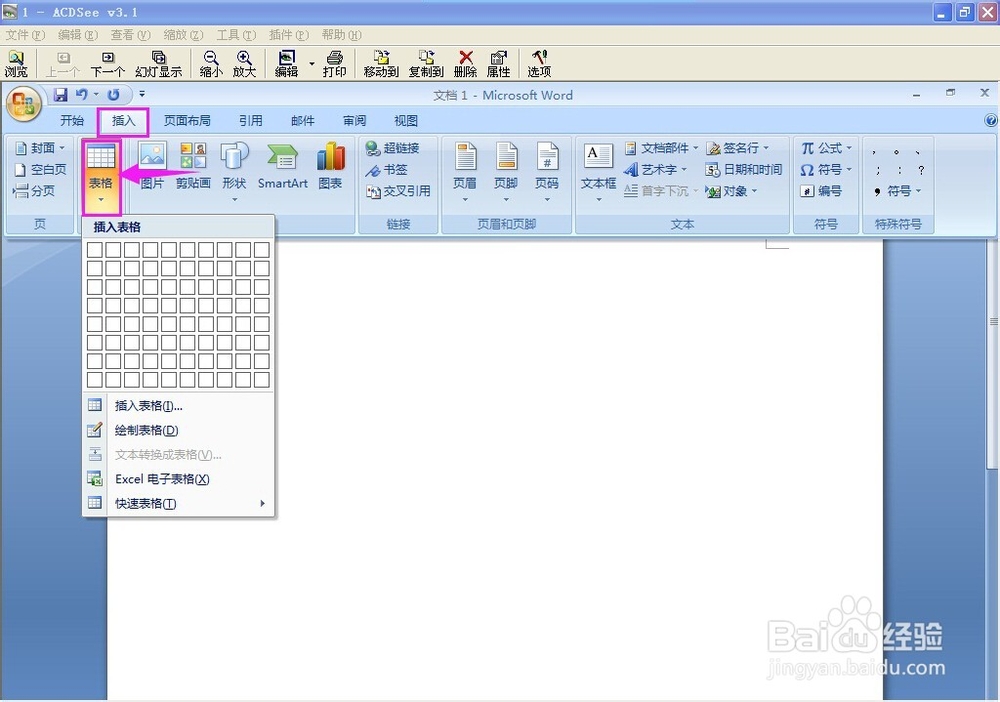Click top-left cell of insert table grid
Image resolution: width=1000 pixels, height=702 pixels.
click(94, 250)
